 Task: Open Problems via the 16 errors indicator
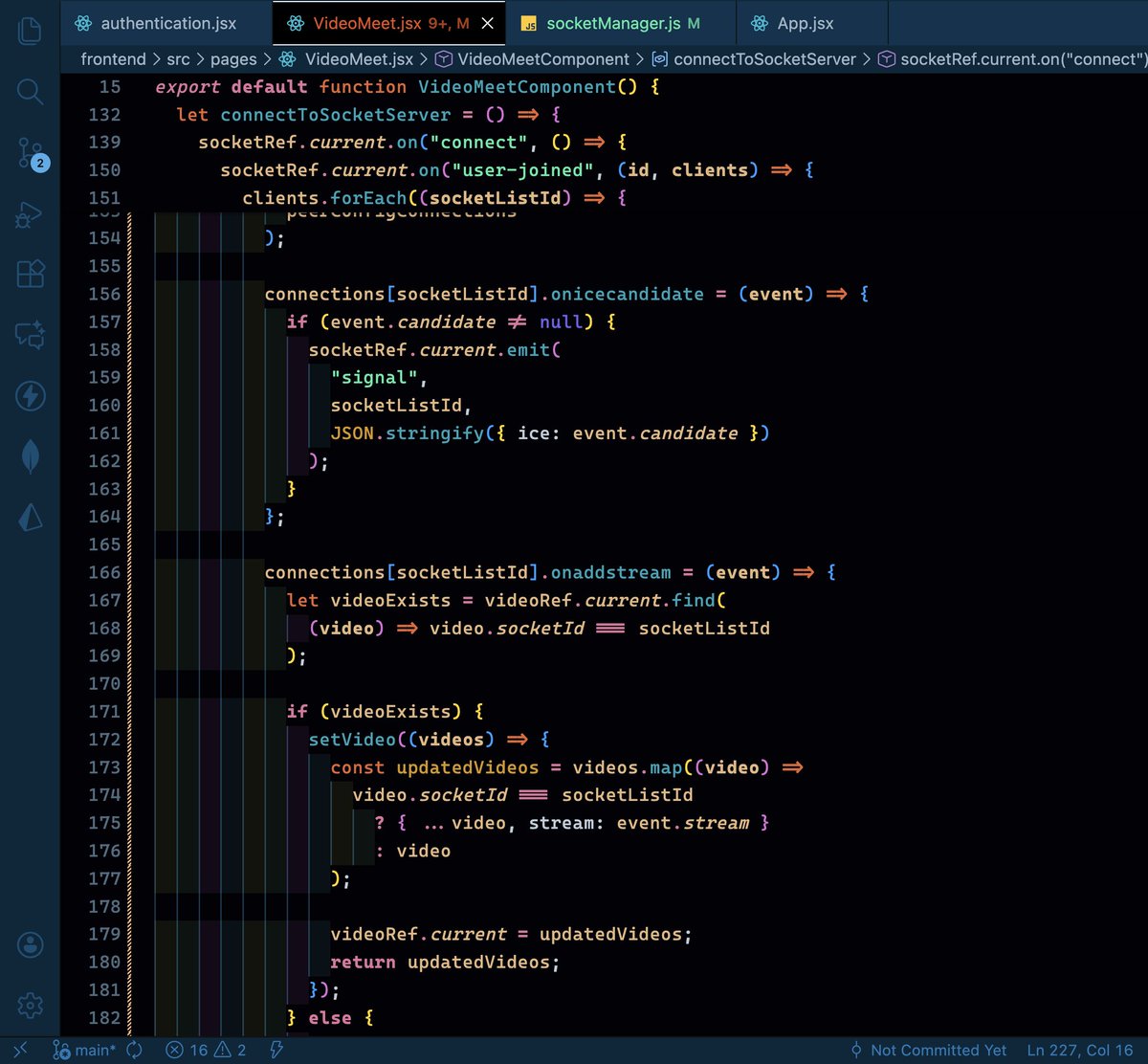(187, 1050)
